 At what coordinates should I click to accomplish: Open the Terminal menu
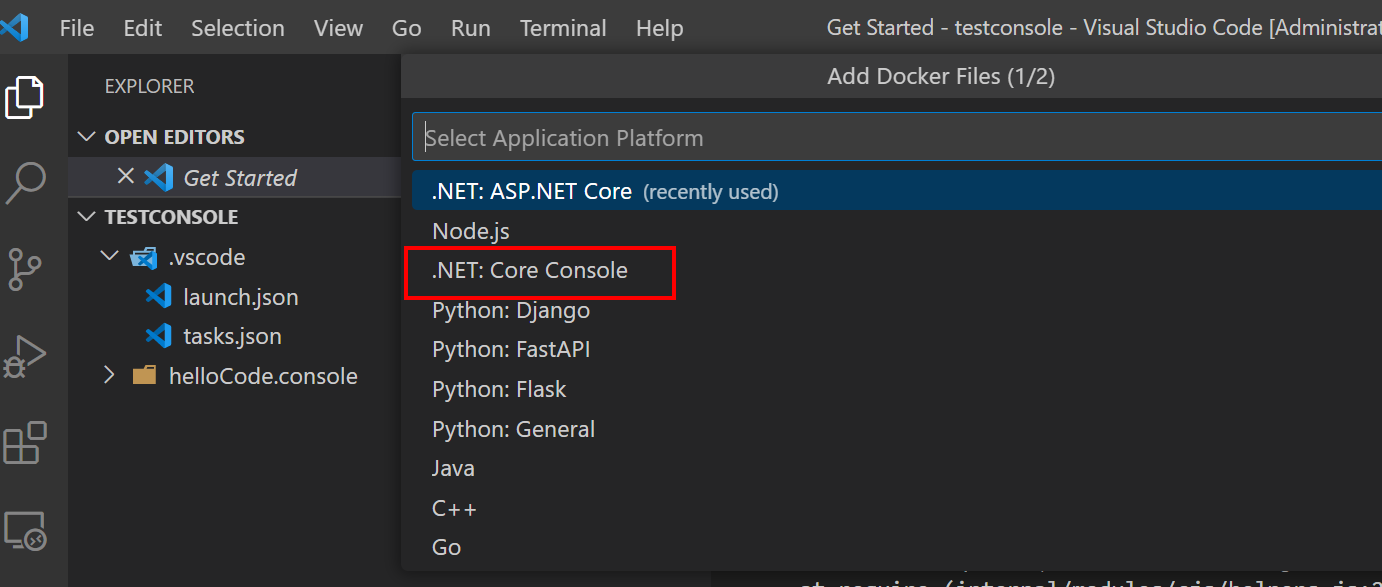pos(563,28)
